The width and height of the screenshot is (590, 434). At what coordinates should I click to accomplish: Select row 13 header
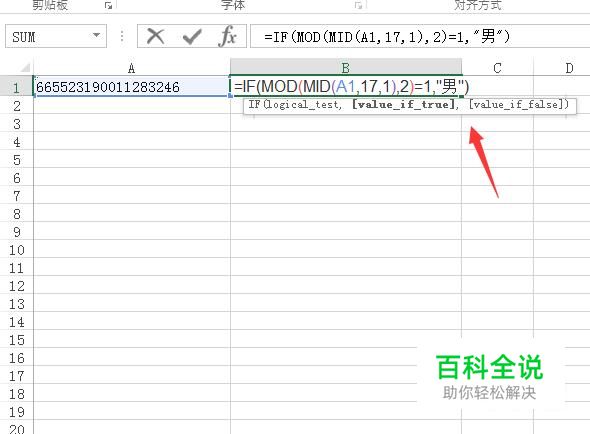click(17, 304)
